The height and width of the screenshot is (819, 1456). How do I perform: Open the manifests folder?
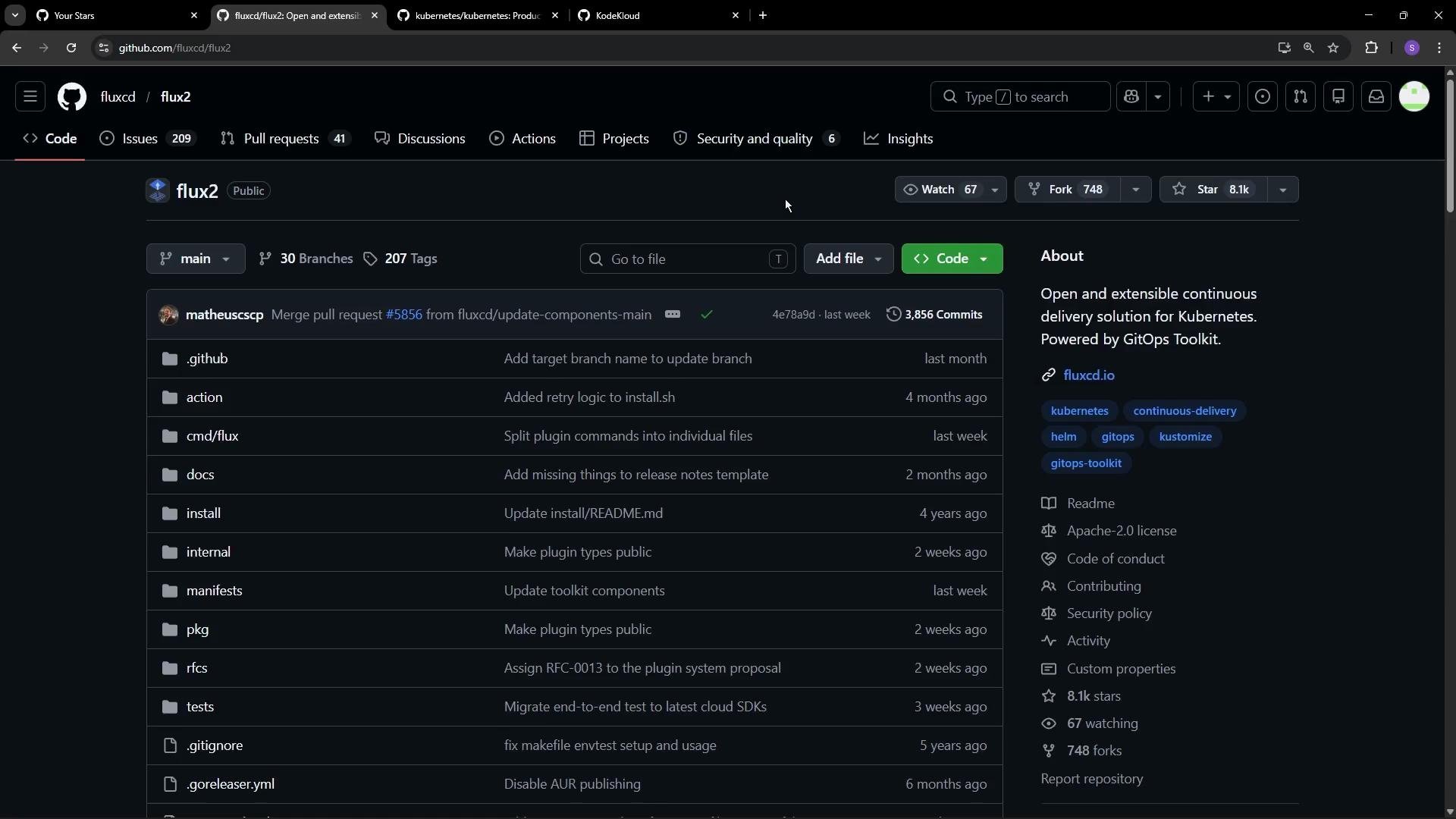tap(215, 591)
